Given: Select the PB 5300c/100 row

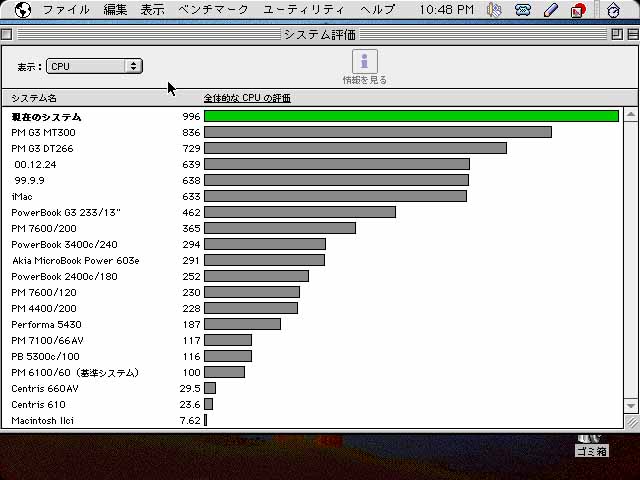Looking at the screenshot, I should point(312,356).
